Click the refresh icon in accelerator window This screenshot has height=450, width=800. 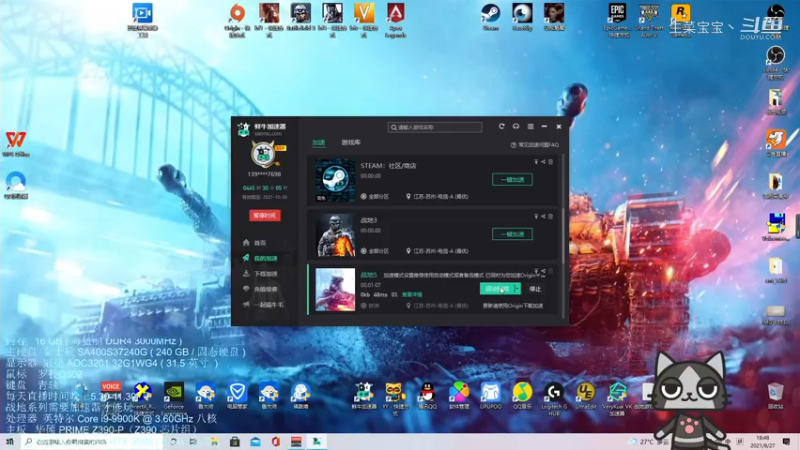(x=502, y=126)
